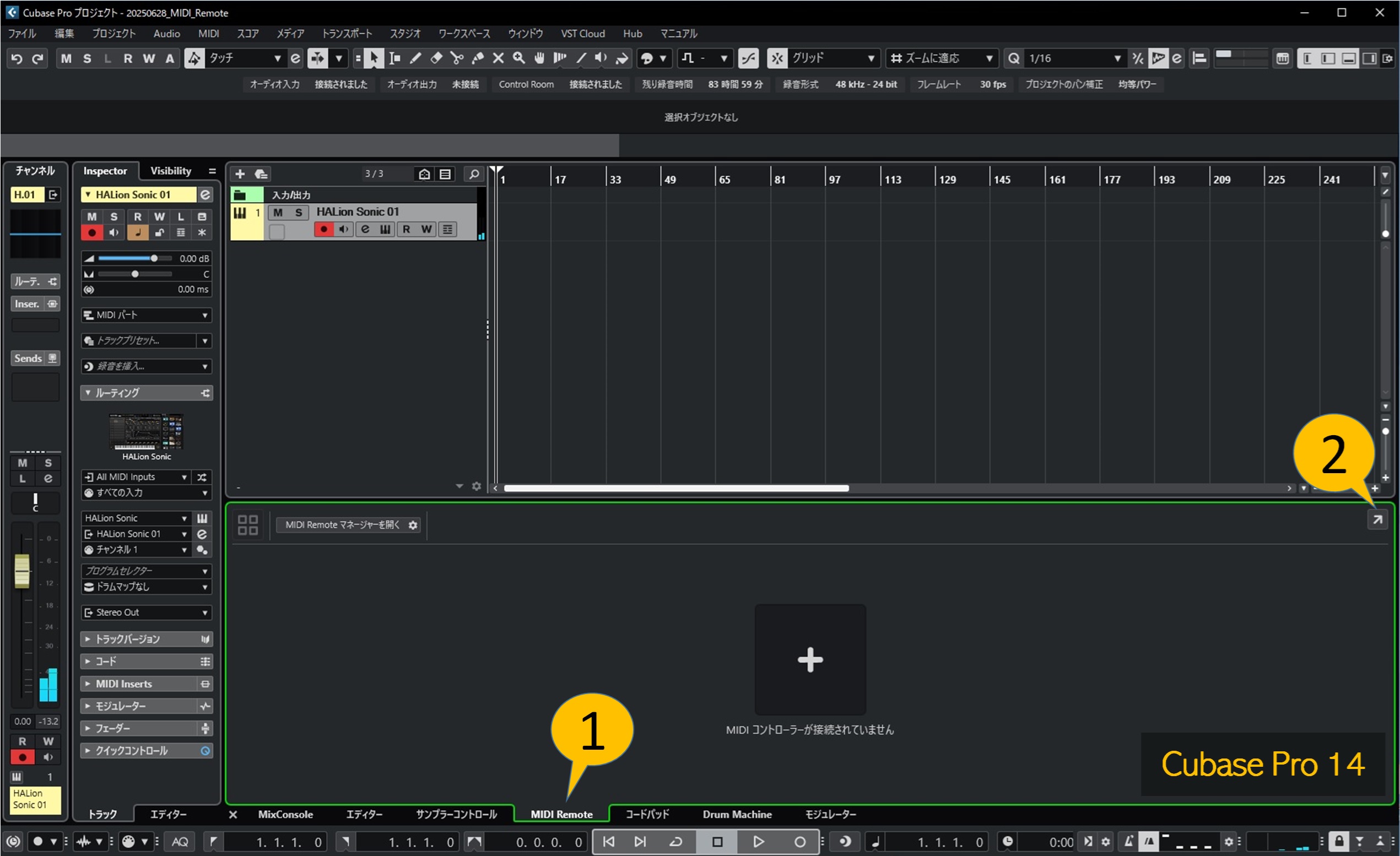Open automation mode タッチ dropdown
Screen dimensions: 1400x856
pos(246,58)
